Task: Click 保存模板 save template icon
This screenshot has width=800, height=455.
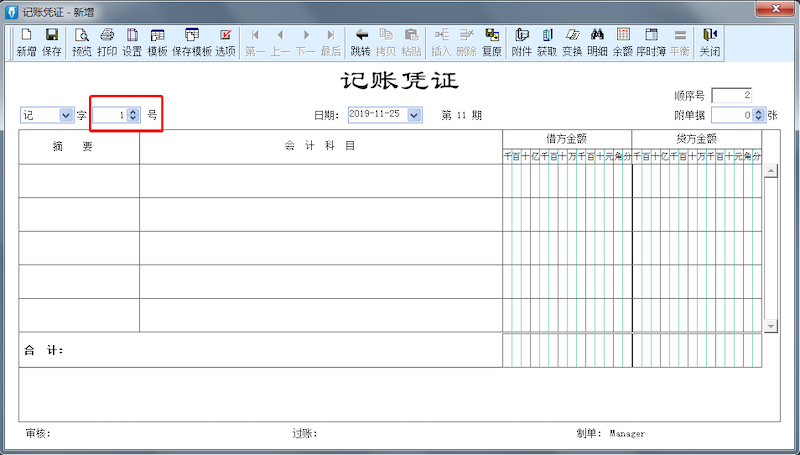Action: click(x=192, y=43)
